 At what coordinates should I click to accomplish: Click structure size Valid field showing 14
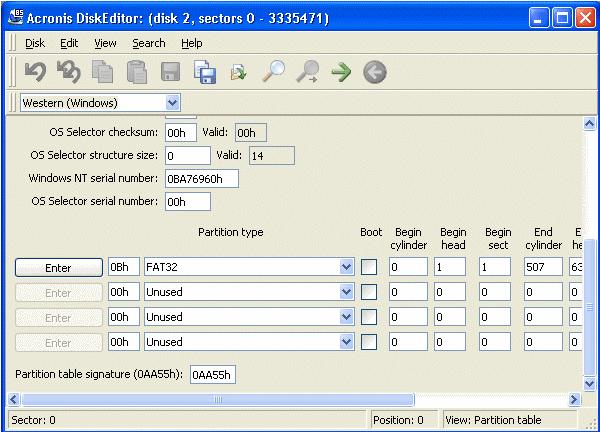tap(272, 156)
